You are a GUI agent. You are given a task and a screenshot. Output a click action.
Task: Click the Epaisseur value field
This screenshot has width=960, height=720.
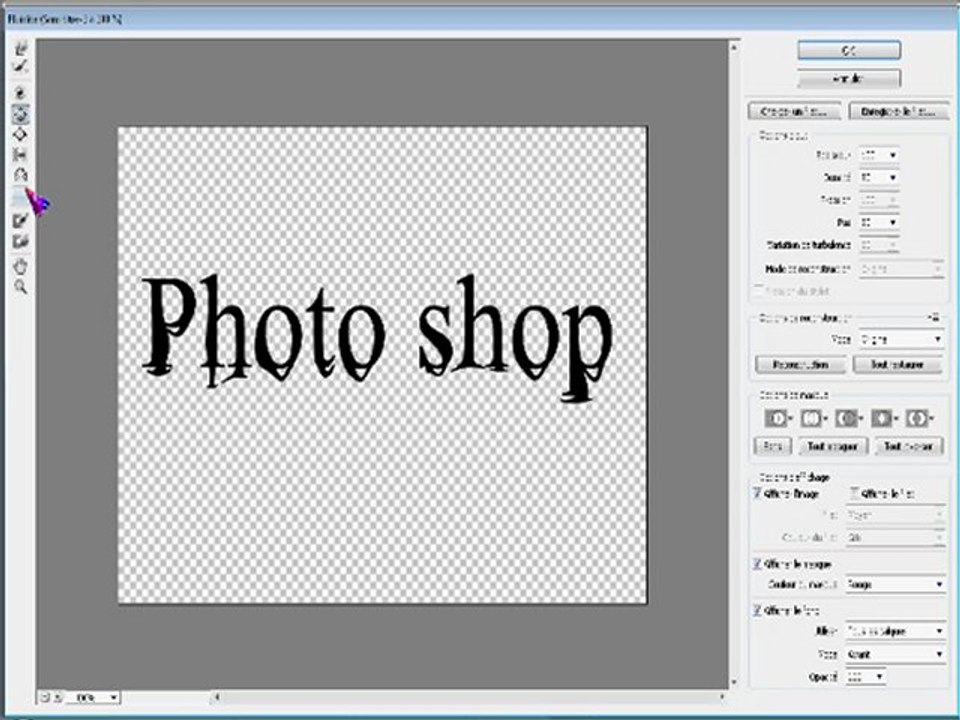point(872,156)
